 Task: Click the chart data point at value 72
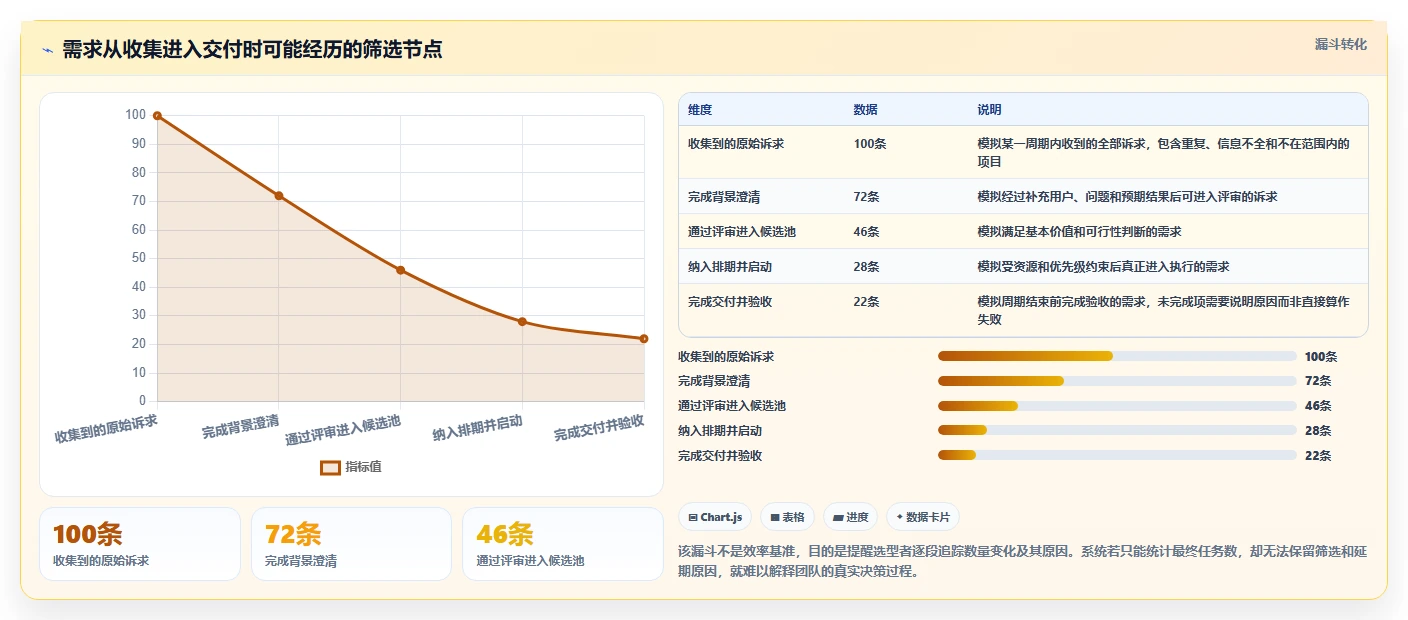point(279,196)
